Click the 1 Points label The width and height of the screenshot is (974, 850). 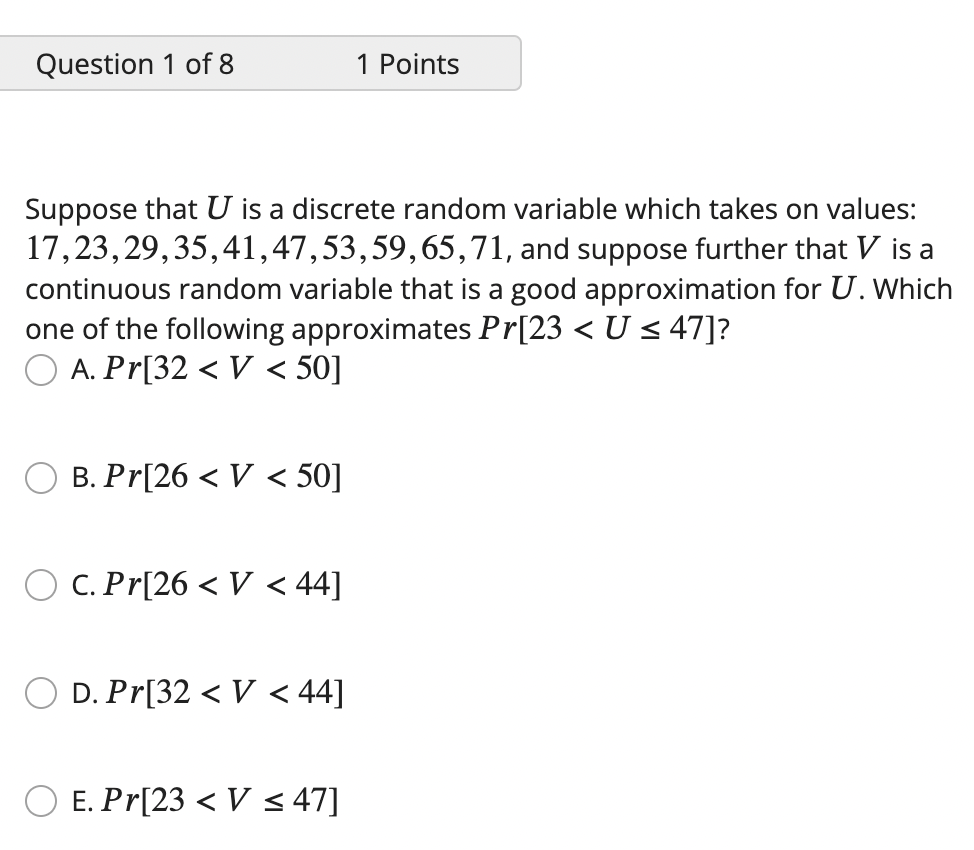[406, 64]
